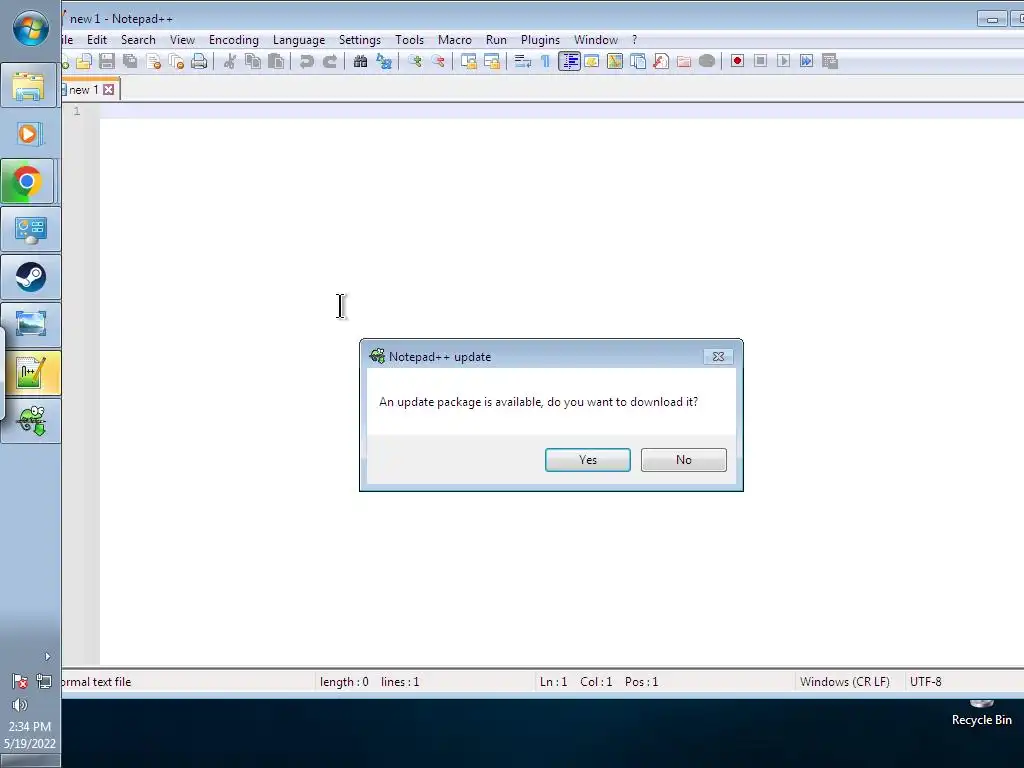Click the Replace toolbar icon
1024x768 pixels.
coord(384,61)
